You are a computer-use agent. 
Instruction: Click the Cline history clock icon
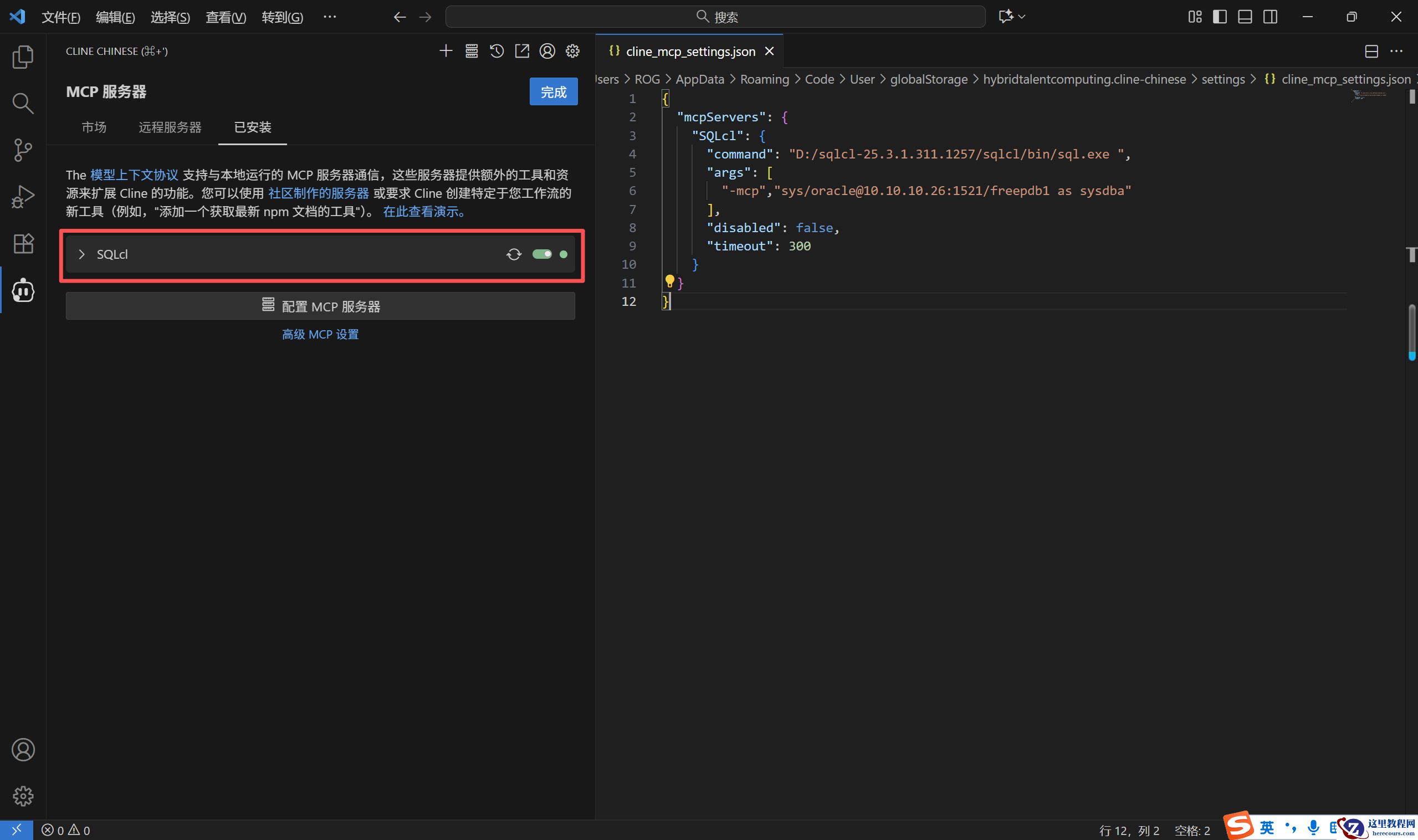click(x=496, y=52)
